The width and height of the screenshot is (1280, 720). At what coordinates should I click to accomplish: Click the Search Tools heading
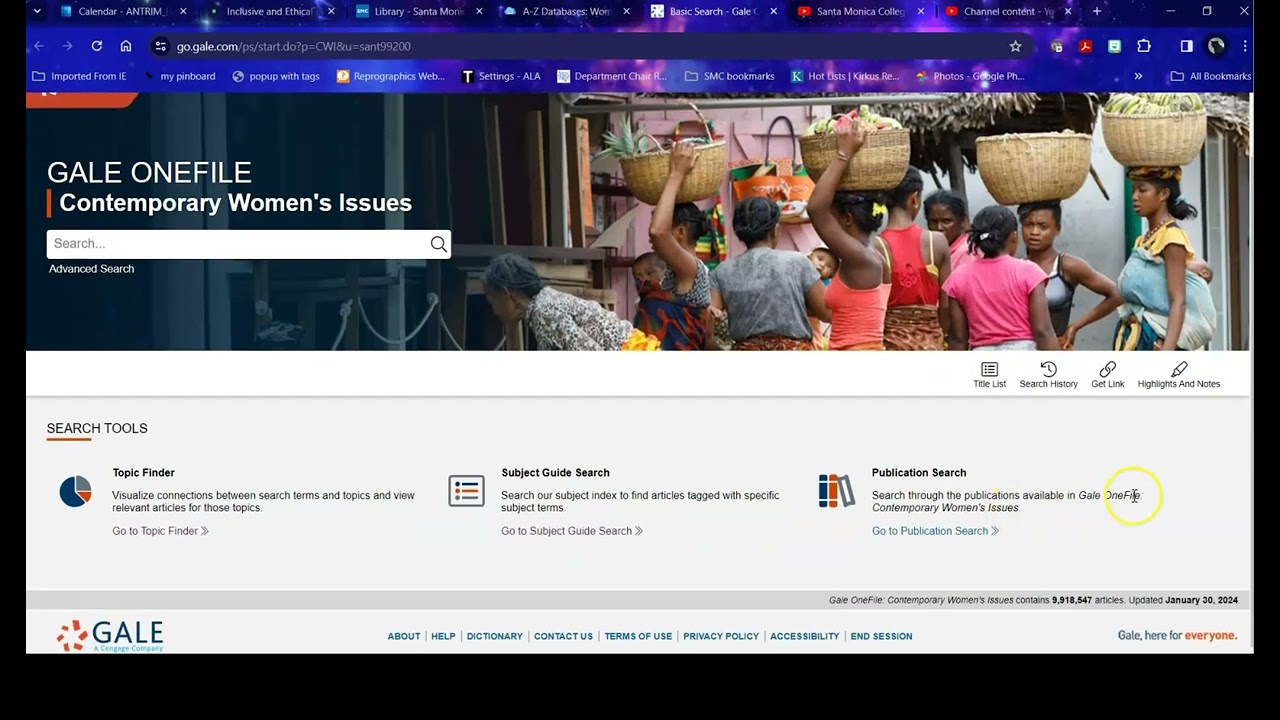click(97, 428)
